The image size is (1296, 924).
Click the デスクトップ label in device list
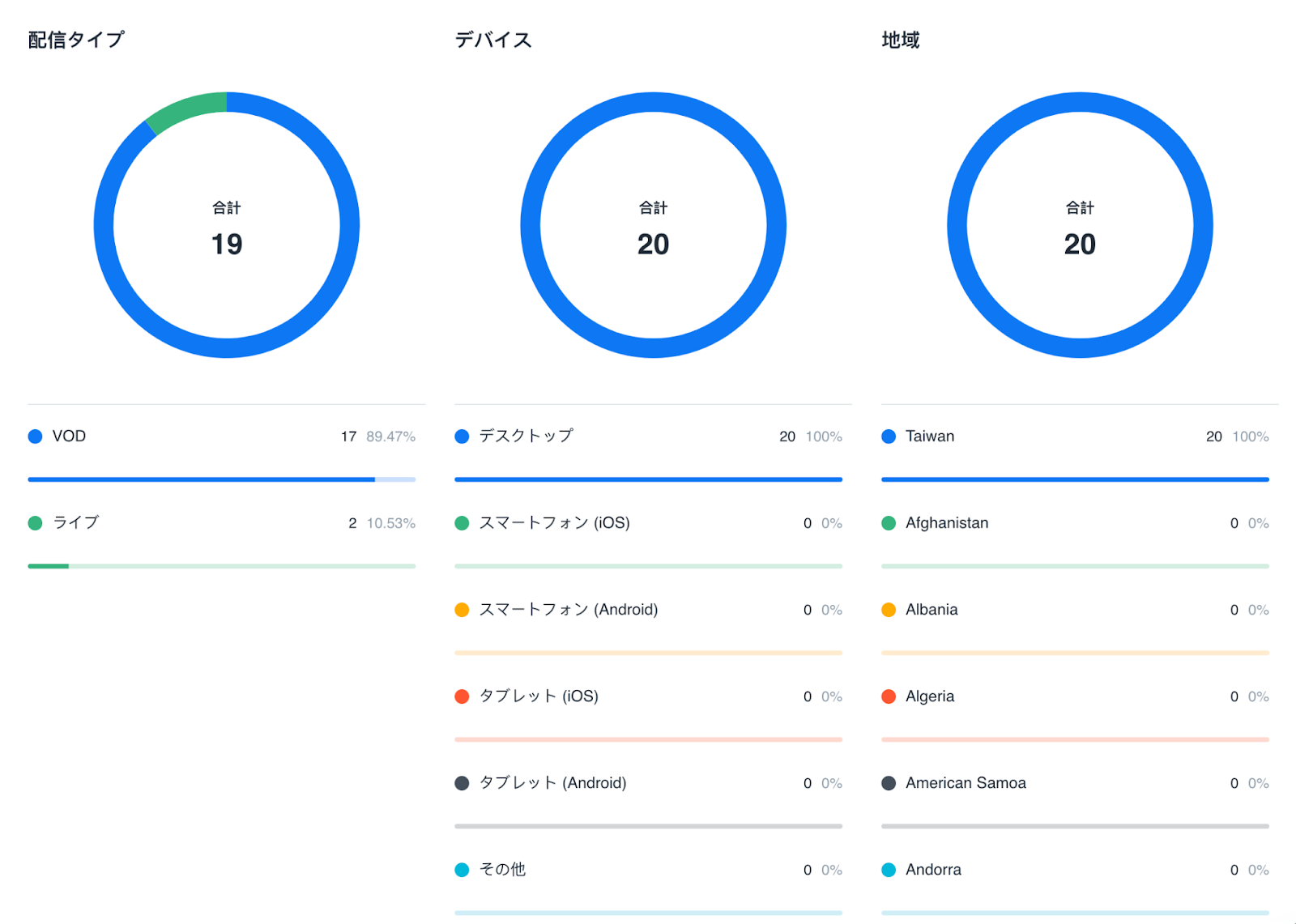click(526, 436)
